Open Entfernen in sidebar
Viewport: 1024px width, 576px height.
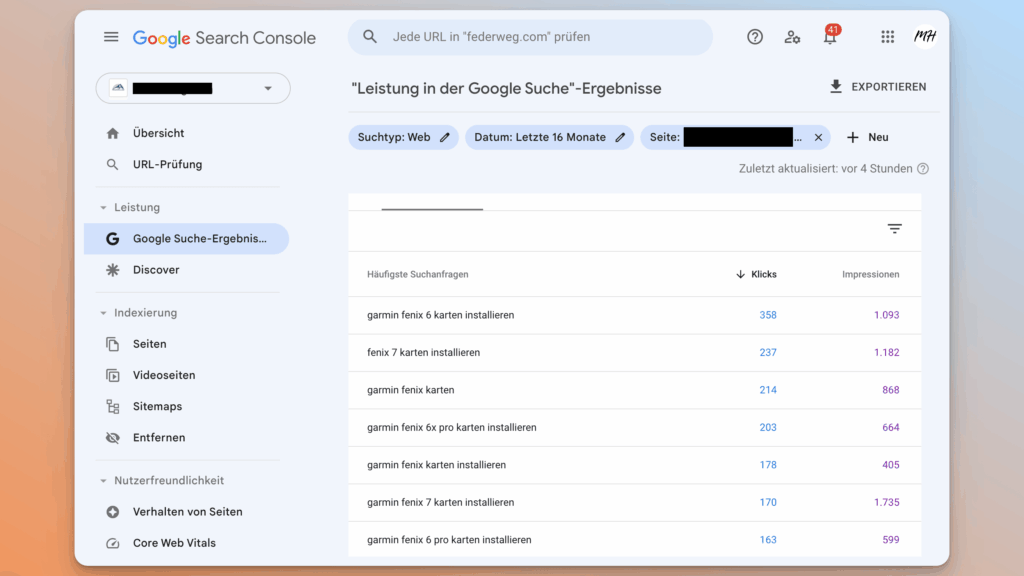point(159,438)
